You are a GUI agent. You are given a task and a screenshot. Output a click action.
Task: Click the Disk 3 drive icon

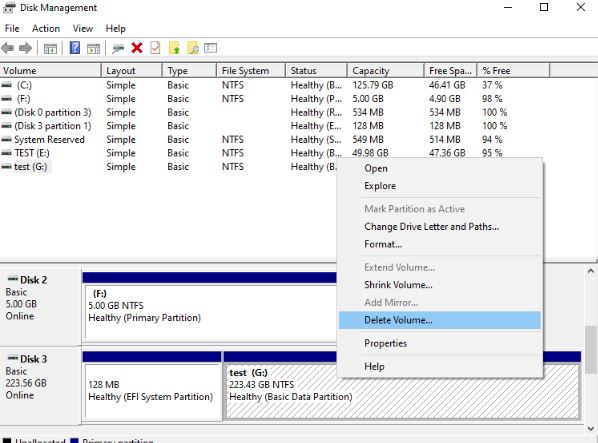tap(13, 358)
